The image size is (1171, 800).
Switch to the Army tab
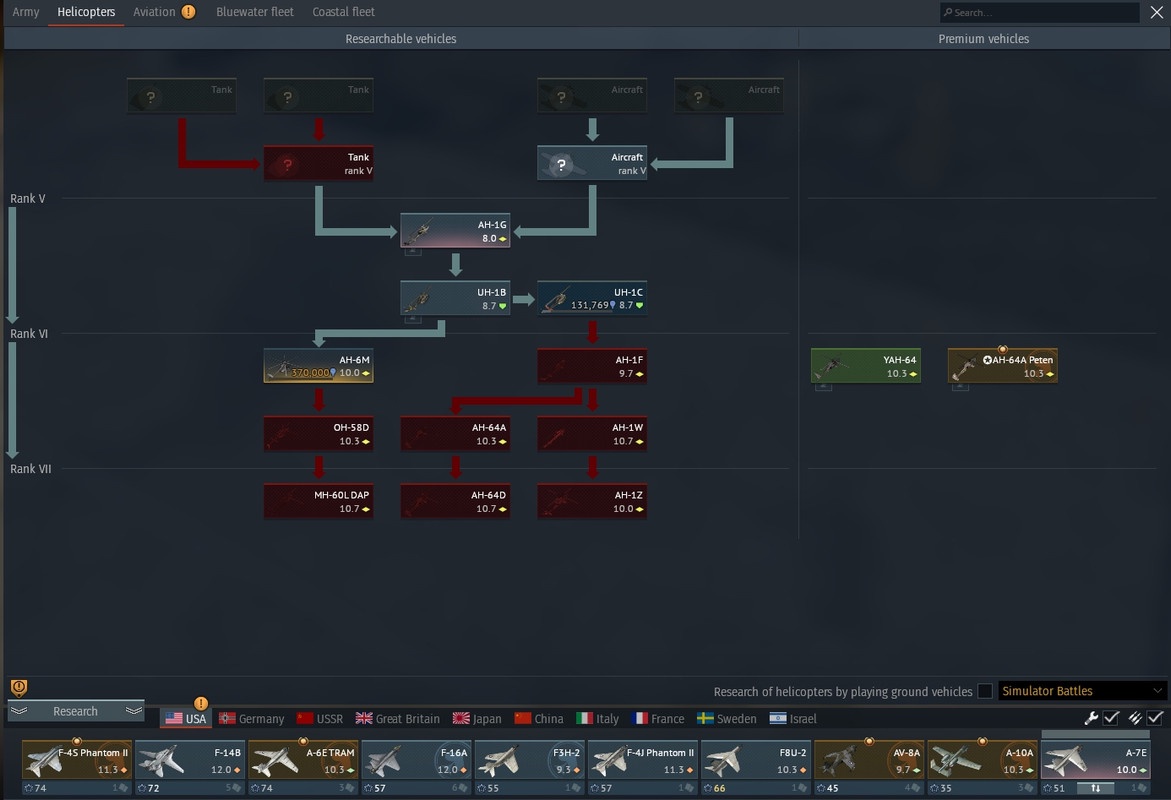click(25, 12)
